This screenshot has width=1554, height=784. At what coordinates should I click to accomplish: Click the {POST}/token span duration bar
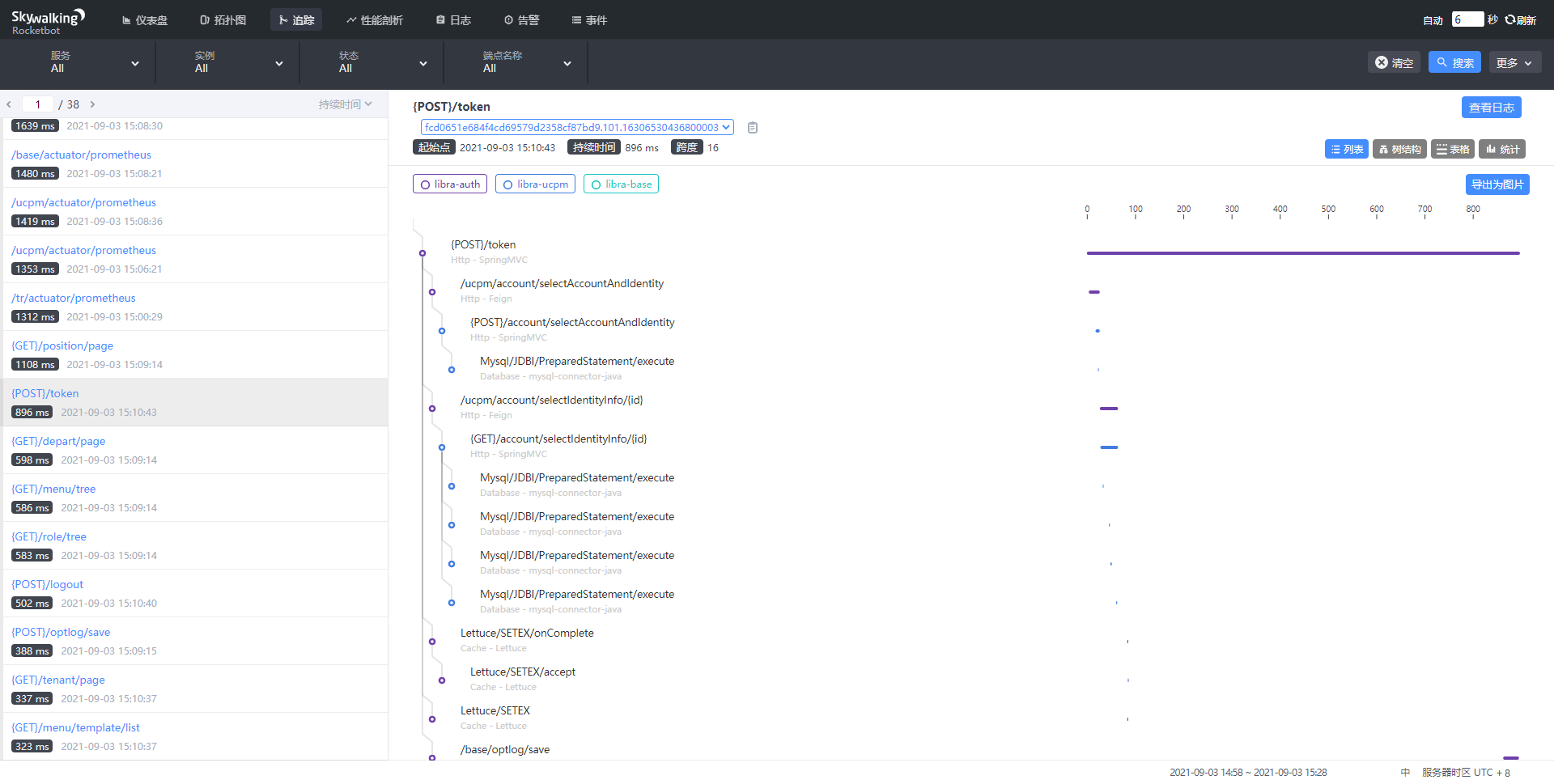[x=1303, y=253]
